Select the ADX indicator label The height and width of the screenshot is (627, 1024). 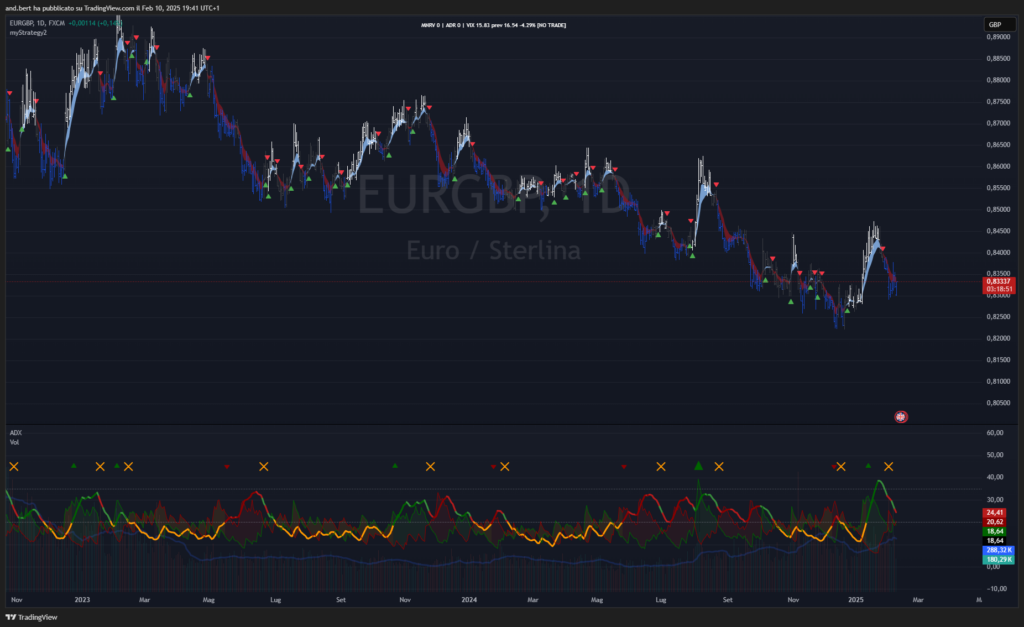click(x=15, y=433)
